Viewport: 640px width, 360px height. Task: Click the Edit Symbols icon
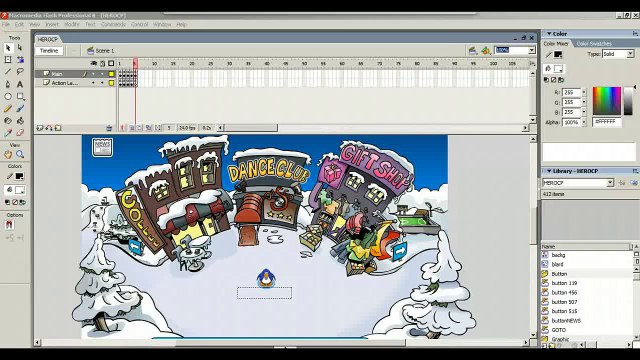pyautogui.click(x=485, y=50)
